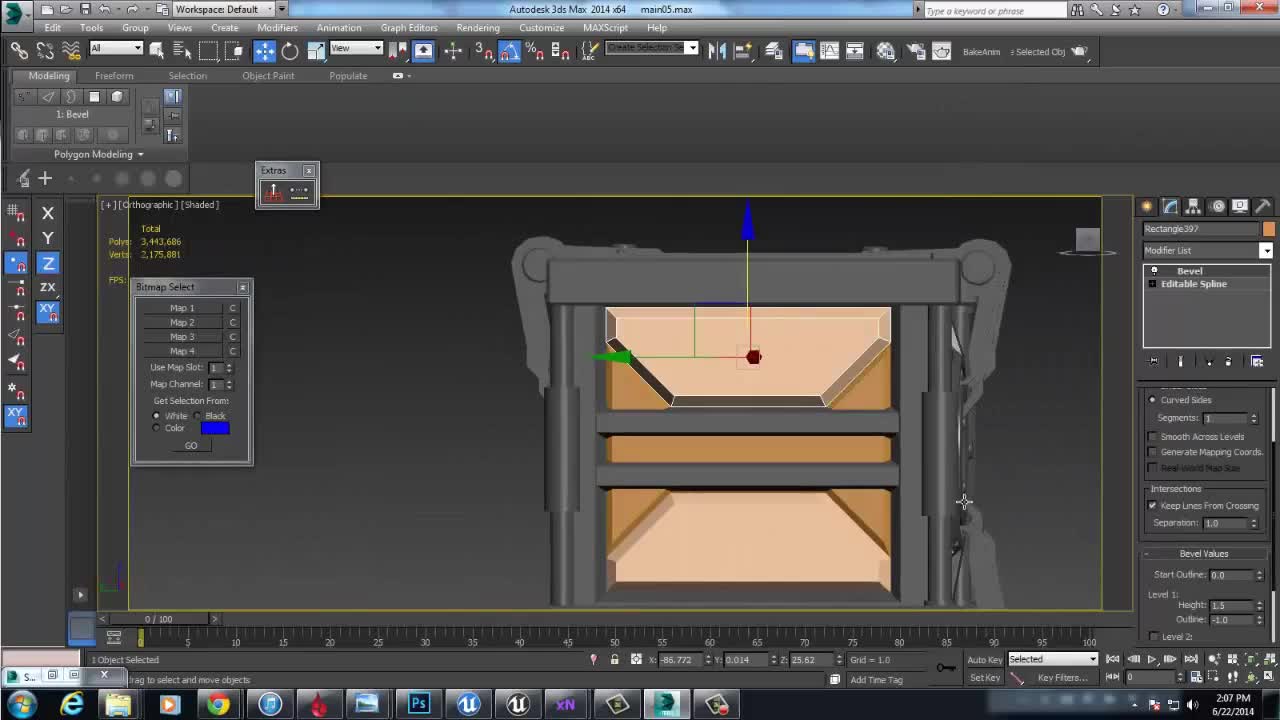Activate the Select by Name tool
The height and width of the screenshot is (720, 1280).
point(182,51)
